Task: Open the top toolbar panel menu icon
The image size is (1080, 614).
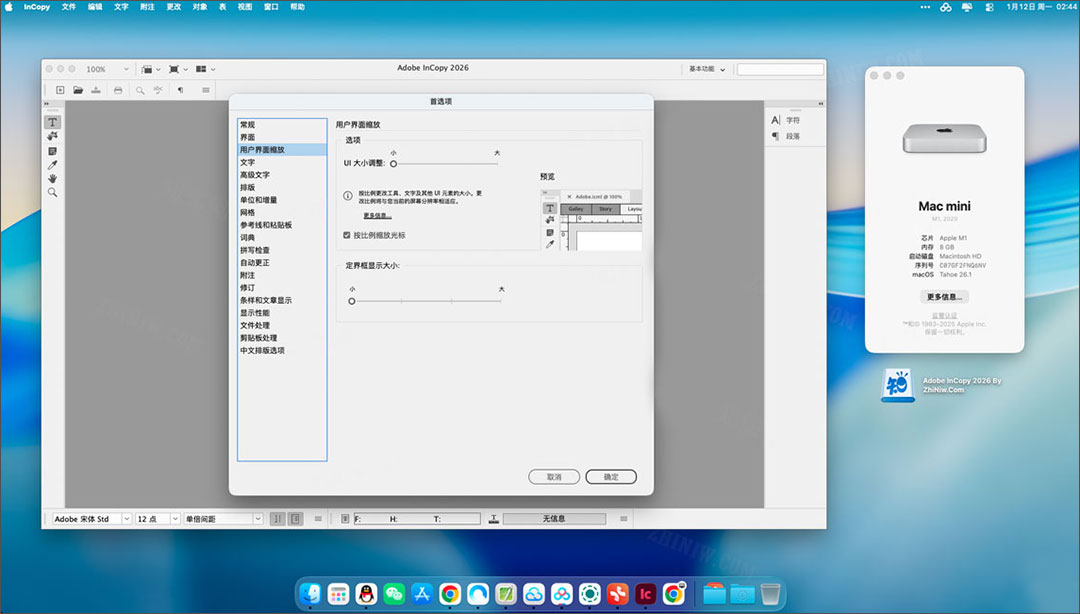Action: point(205,90)
